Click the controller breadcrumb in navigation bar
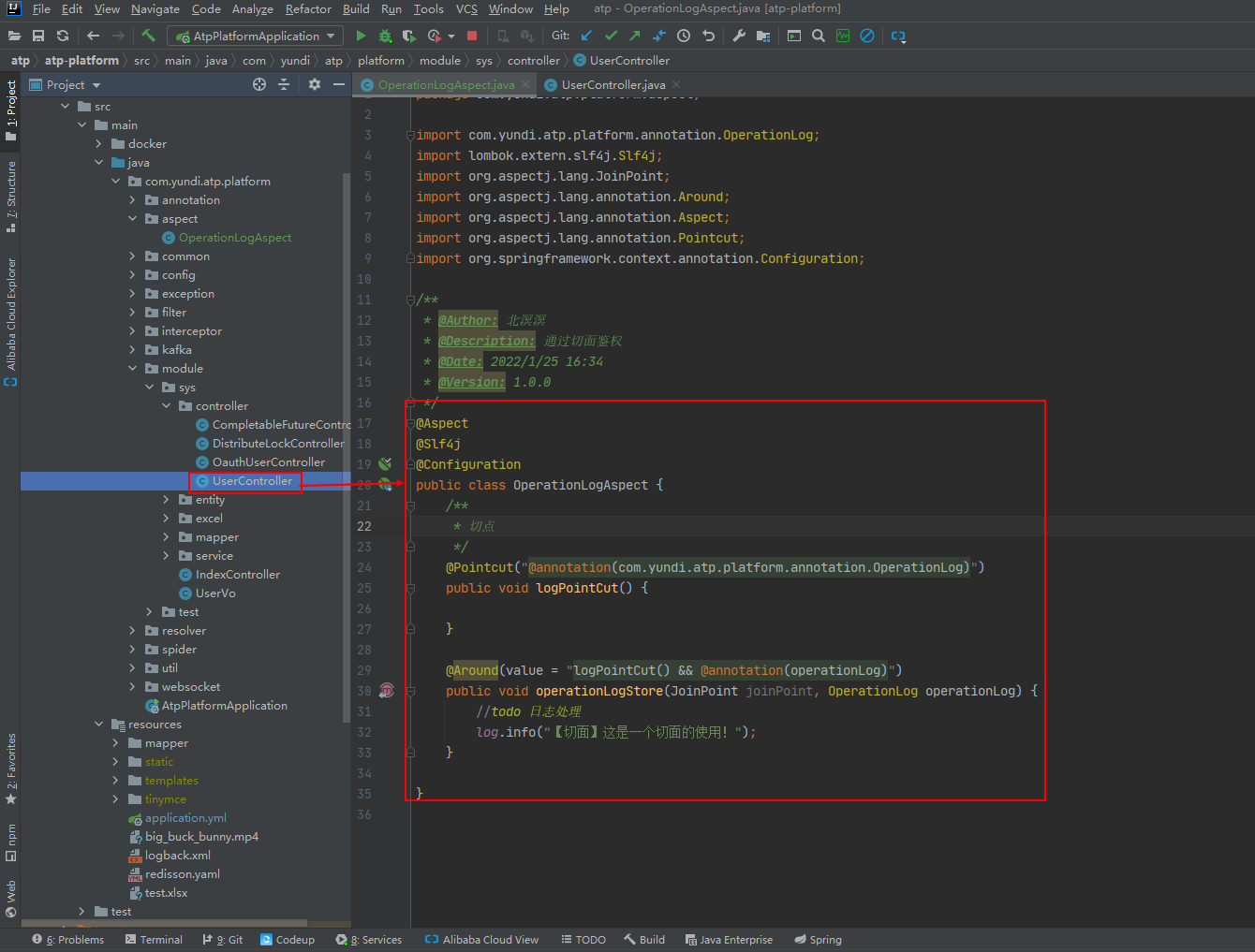Image resolution: width=1255 pixels, height=952 pixels. coord(533,61)
